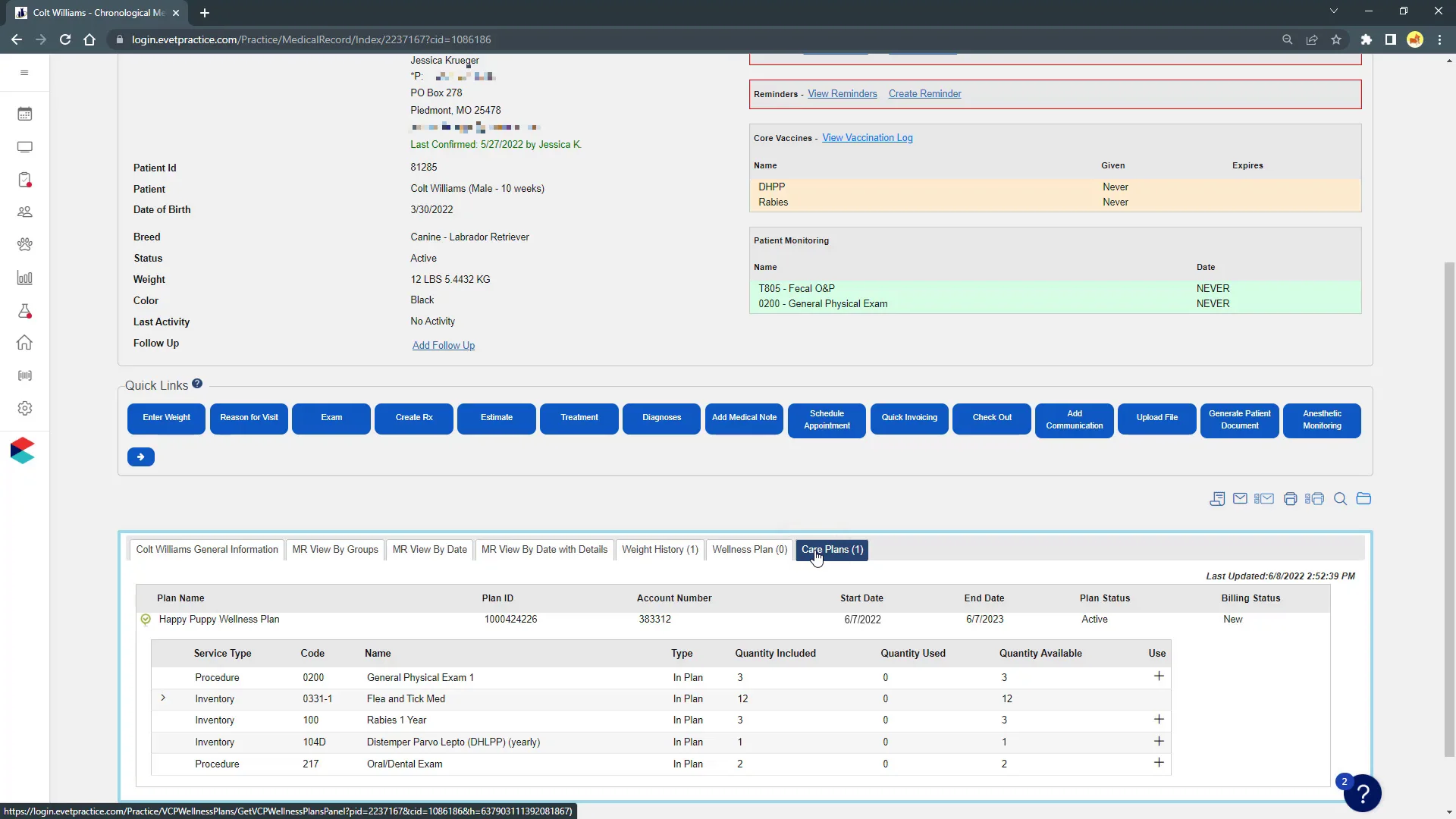
Task: Click the Happy Puppy plan status checkmark icon
Action: pos(146,620)
